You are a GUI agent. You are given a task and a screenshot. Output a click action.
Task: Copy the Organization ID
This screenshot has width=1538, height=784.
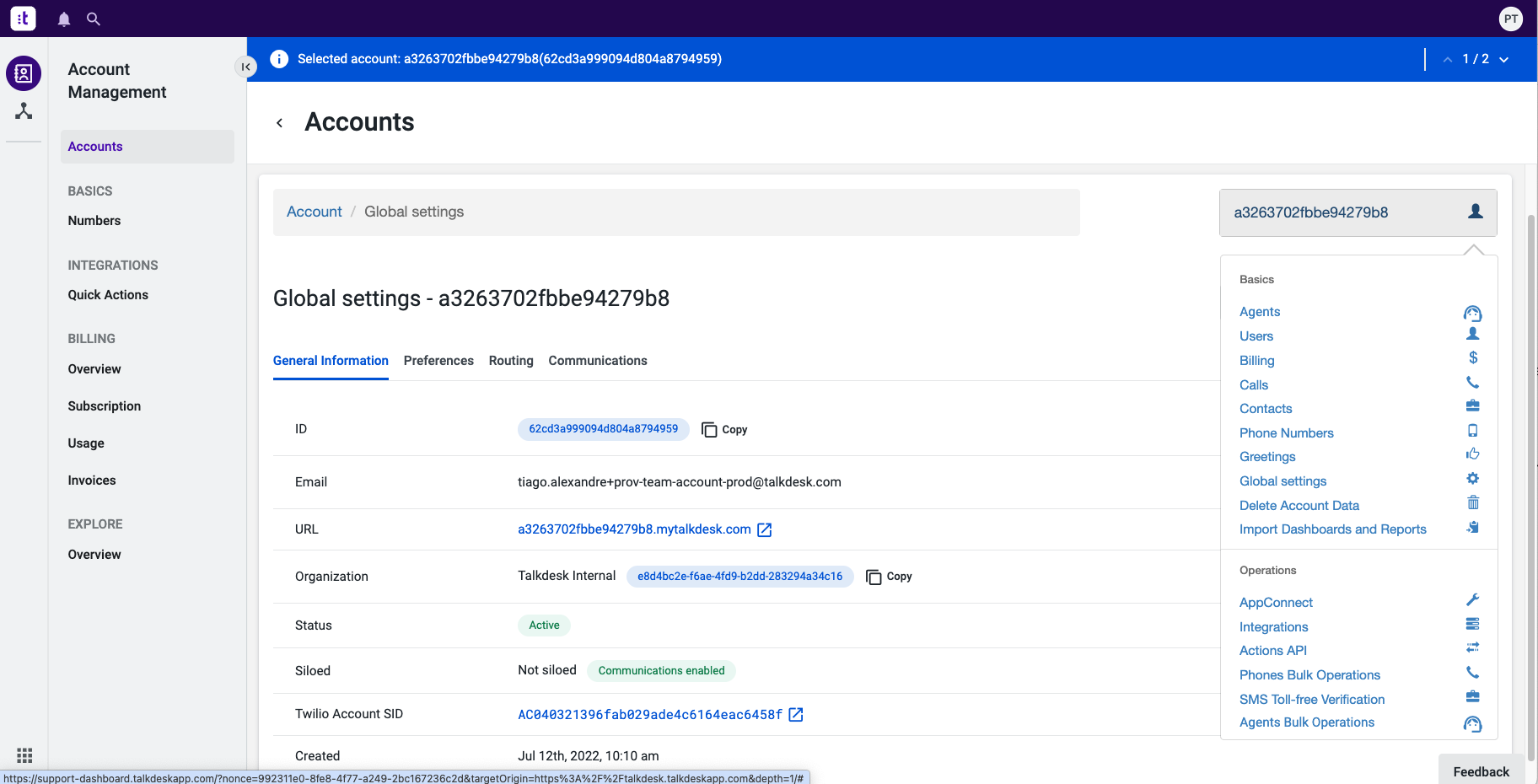[x=889, y=577]
